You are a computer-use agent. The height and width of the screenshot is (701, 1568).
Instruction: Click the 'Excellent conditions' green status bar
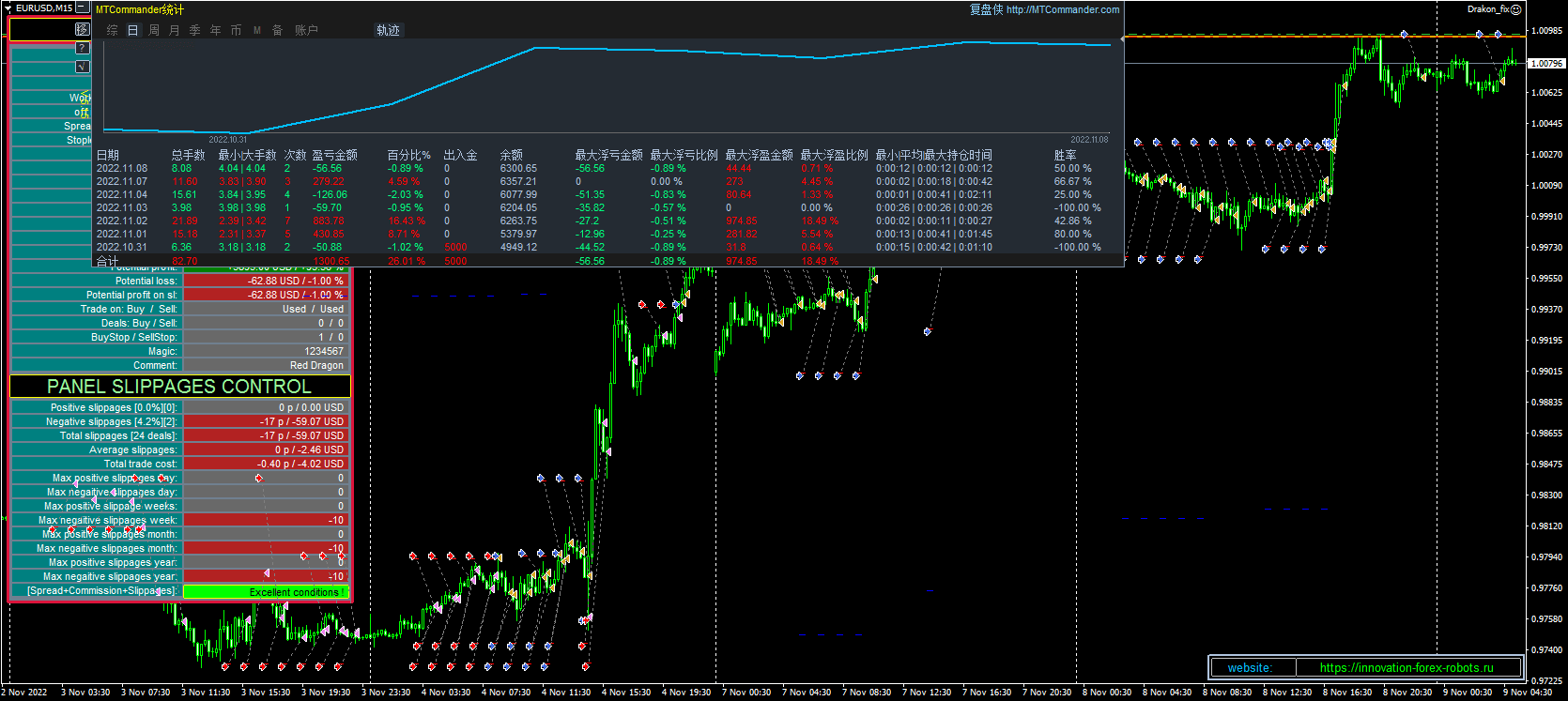266,592
